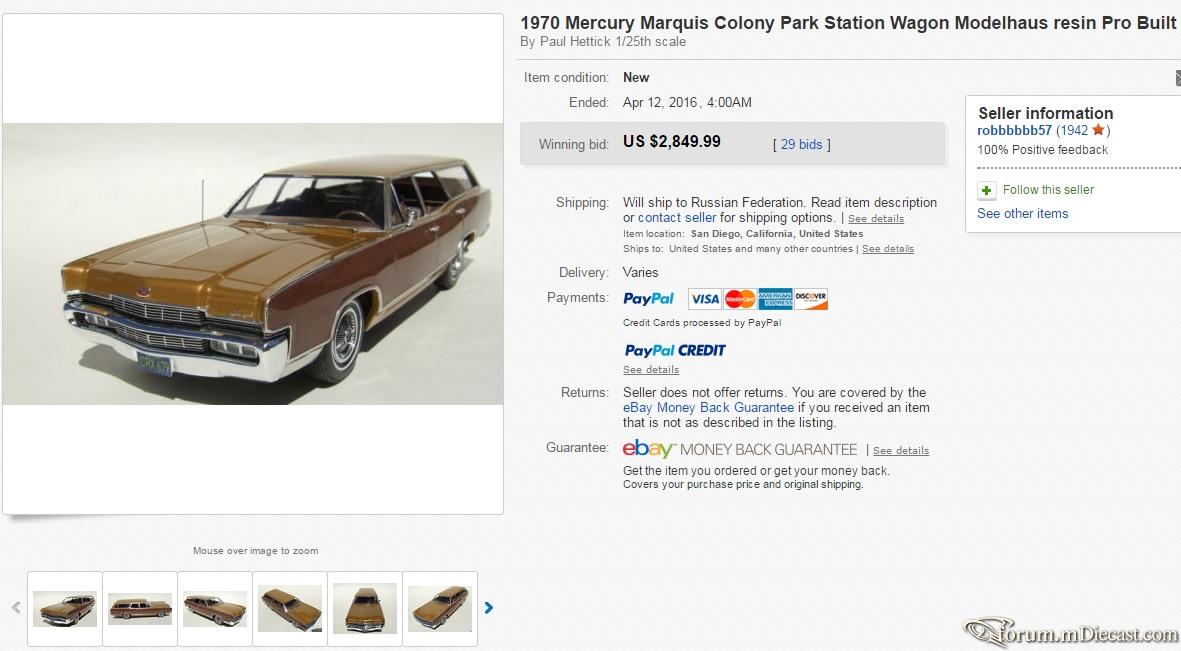
Task: Click the thumbnail carousel next arrow
Action: pos(489,607)
